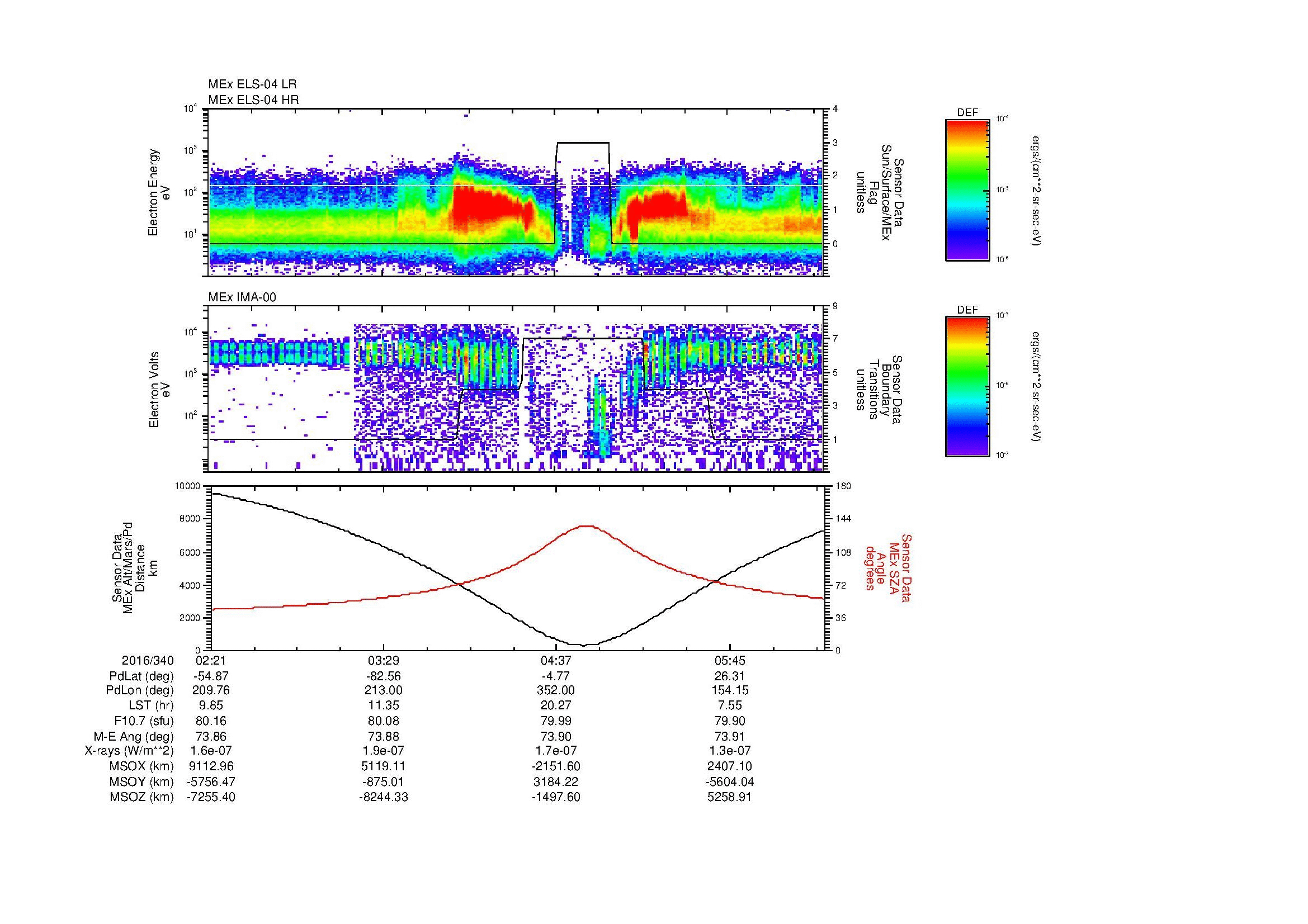Click MSOZ value -7255.40
1308x924 pixels.
tap(211, 797)
